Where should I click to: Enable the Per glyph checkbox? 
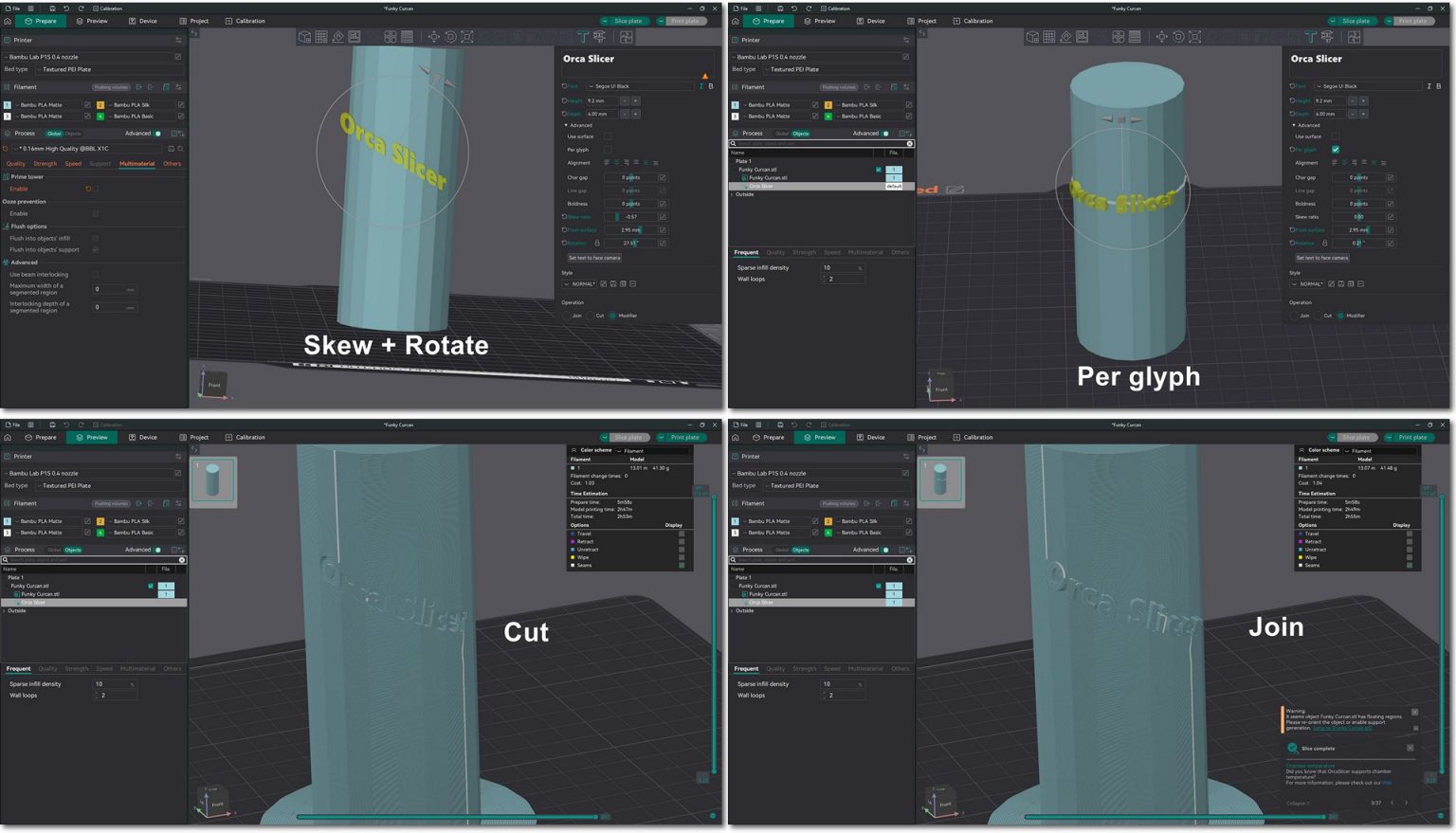(608, 150)
